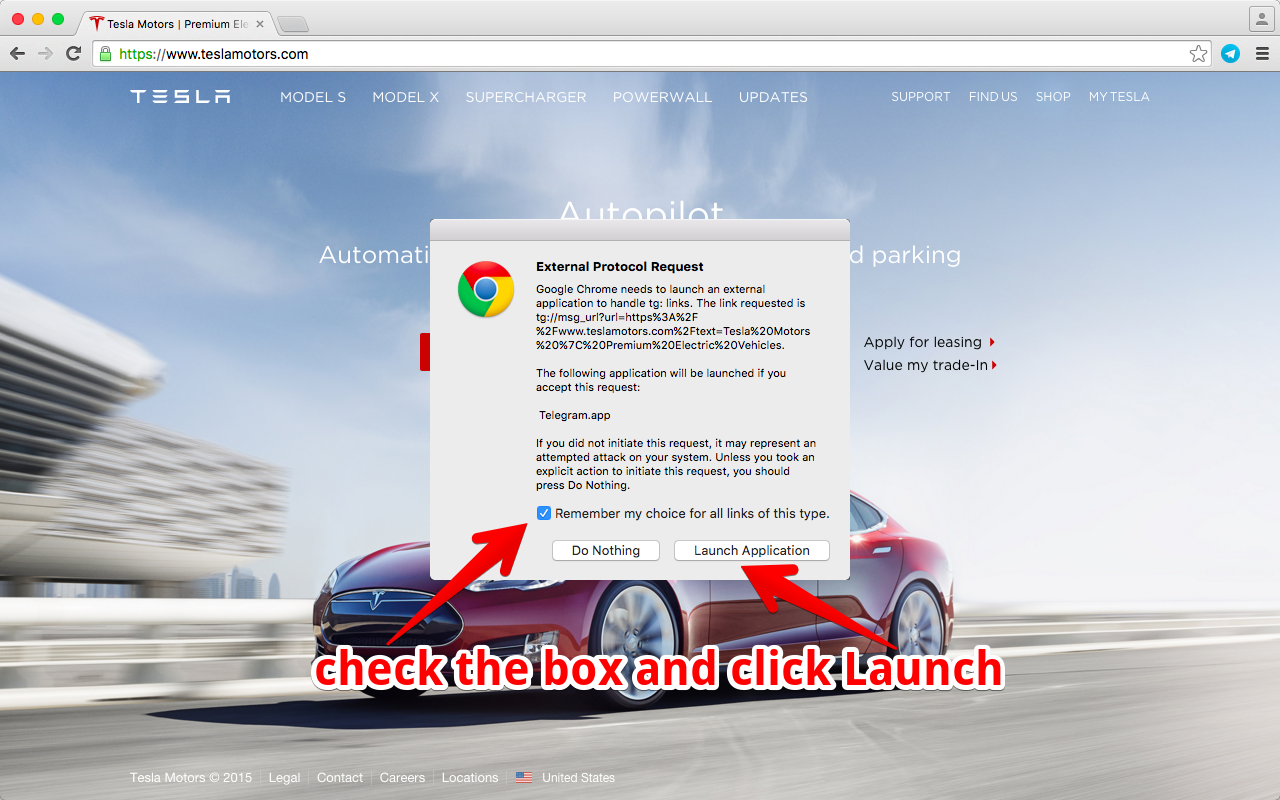This screenshot has width=1280, height=800.
Task: Click the address bar URL field
Action: pos(650,54)
